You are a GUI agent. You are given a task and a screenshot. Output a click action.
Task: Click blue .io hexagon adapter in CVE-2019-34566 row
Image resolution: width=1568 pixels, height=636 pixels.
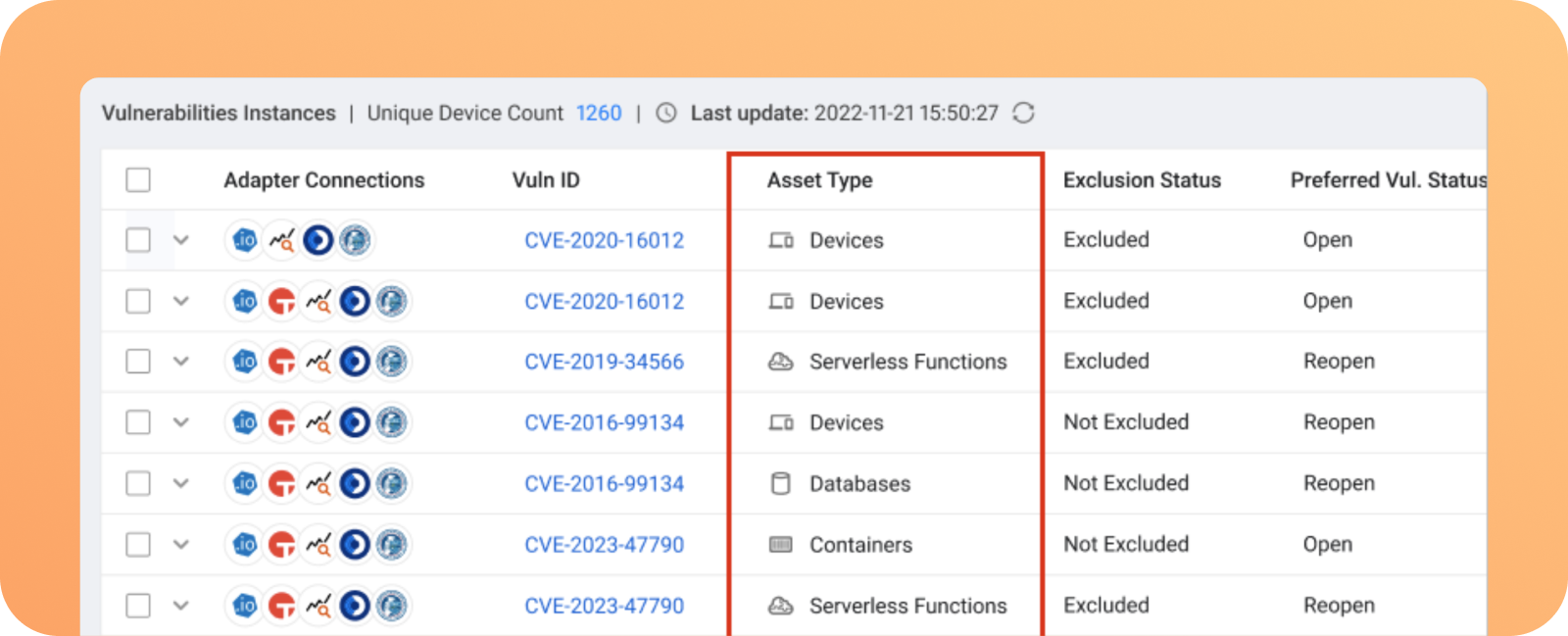[245, 362]
